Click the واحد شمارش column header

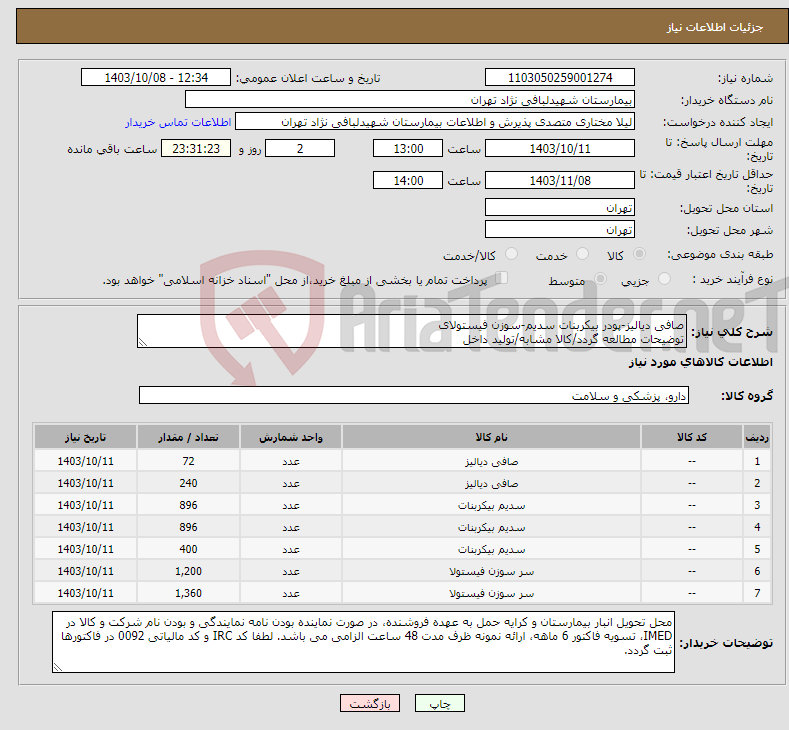click(291, 437)
